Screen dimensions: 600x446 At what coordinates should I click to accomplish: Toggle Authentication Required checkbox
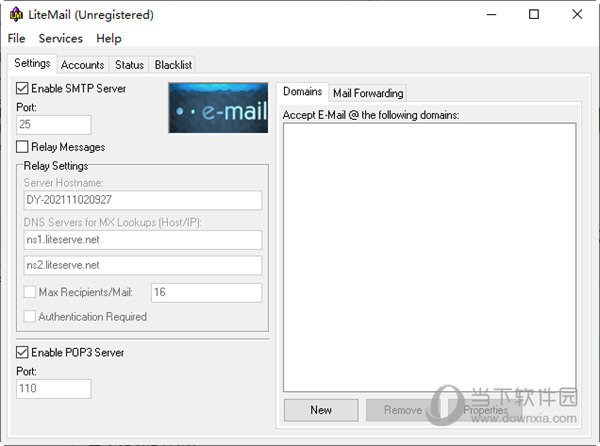point(30,317)
